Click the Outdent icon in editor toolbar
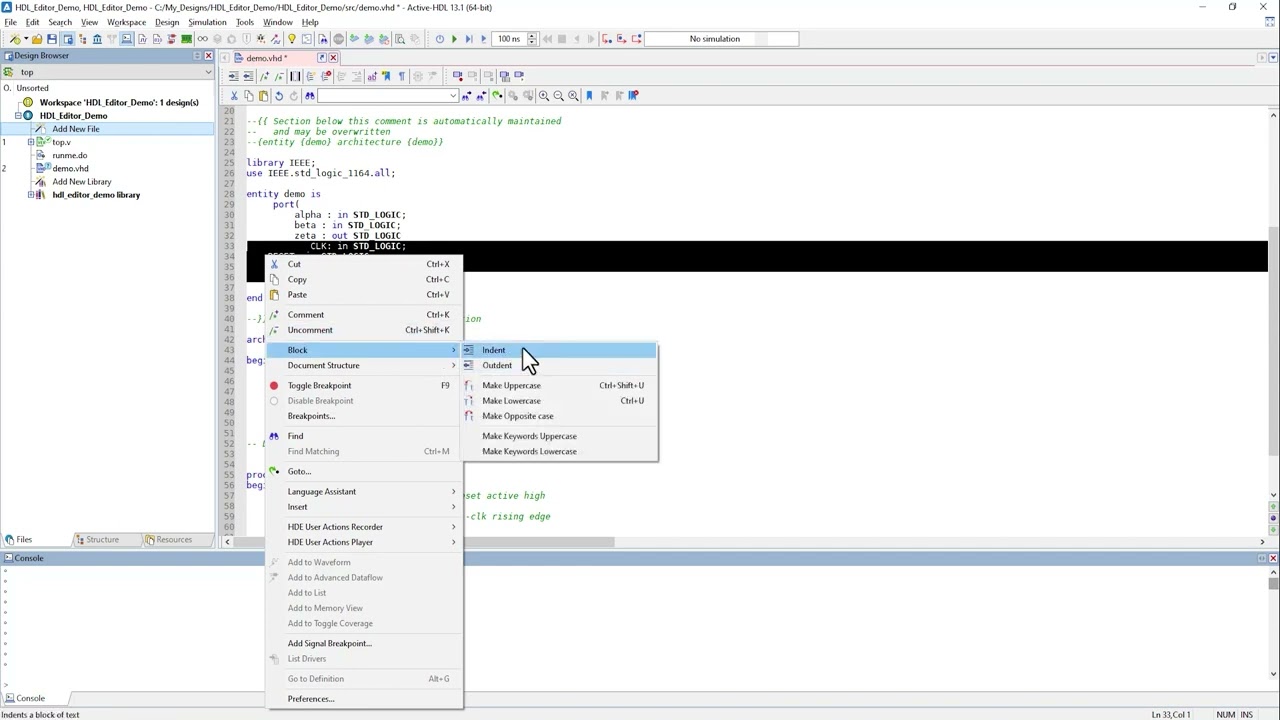The height and width of the screenshot is (720, 1280). click(x=248, y=76)
